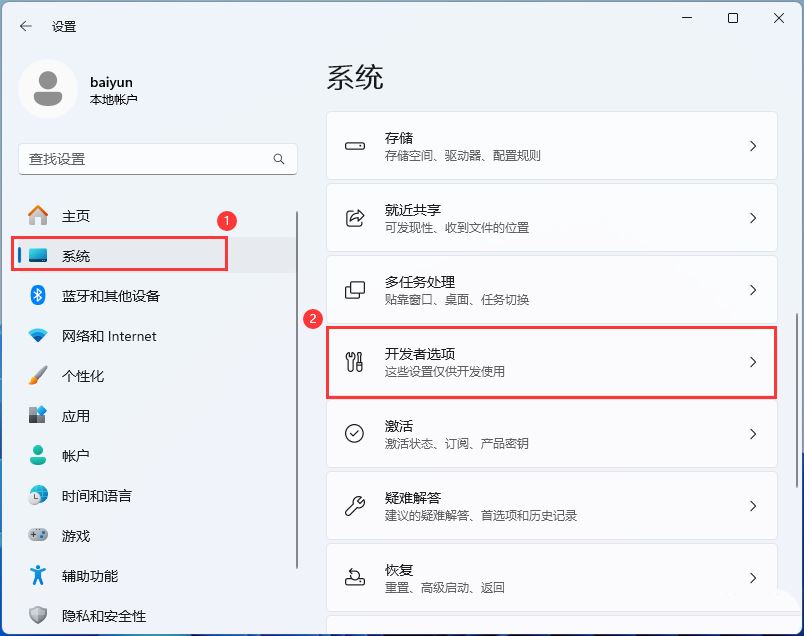Viewport: 804px width, 636px height.
Task: Click the 激活 checkmark circle icon
Action: (354, 433)
